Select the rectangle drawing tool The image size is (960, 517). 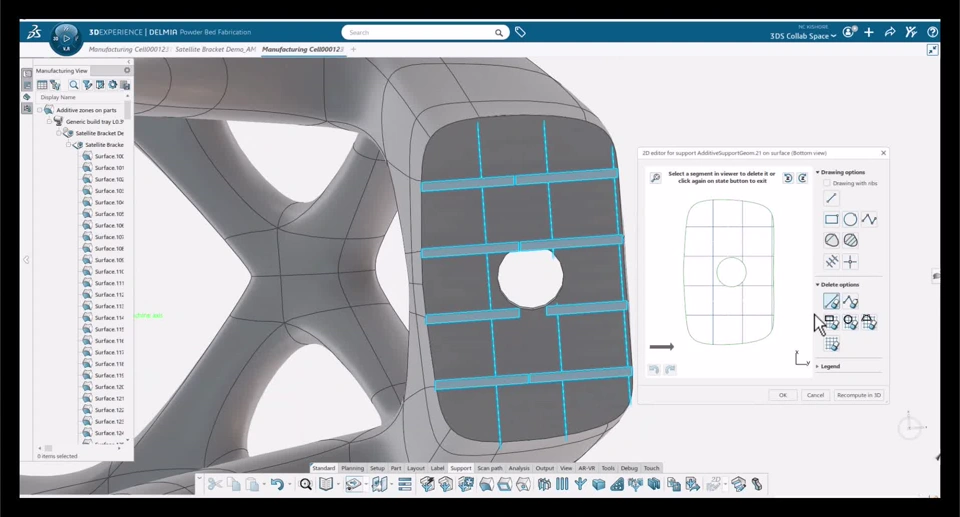(831, 219)
